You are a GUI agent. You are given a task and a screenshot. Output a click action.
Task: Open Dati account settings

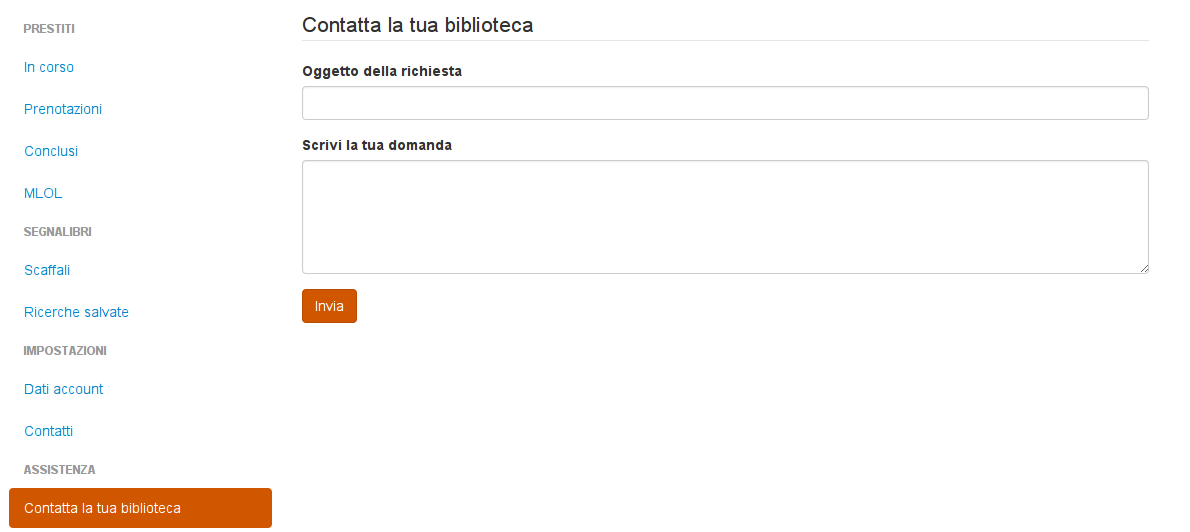click(x=63, y=389)
